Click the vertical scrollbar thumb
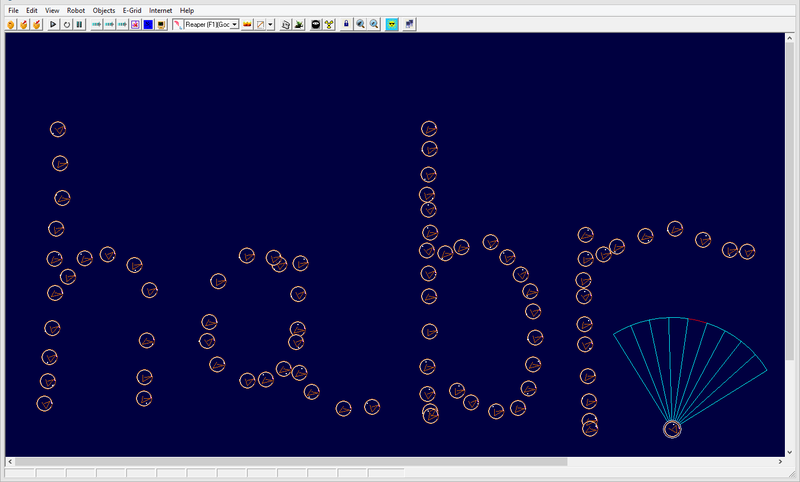The height and width of the screenshot is (482, 800). pyautogui.click(x=790, y=201)
